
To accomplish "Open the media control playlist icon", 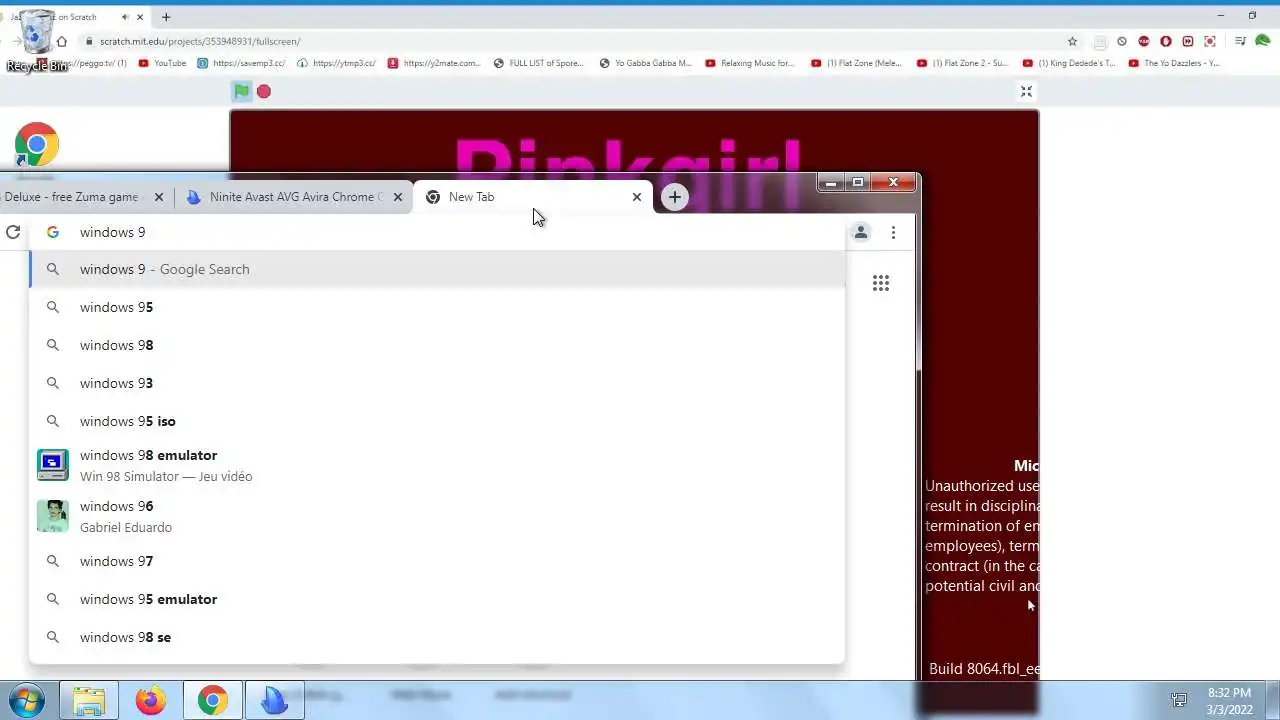I will pos(1240,41).
